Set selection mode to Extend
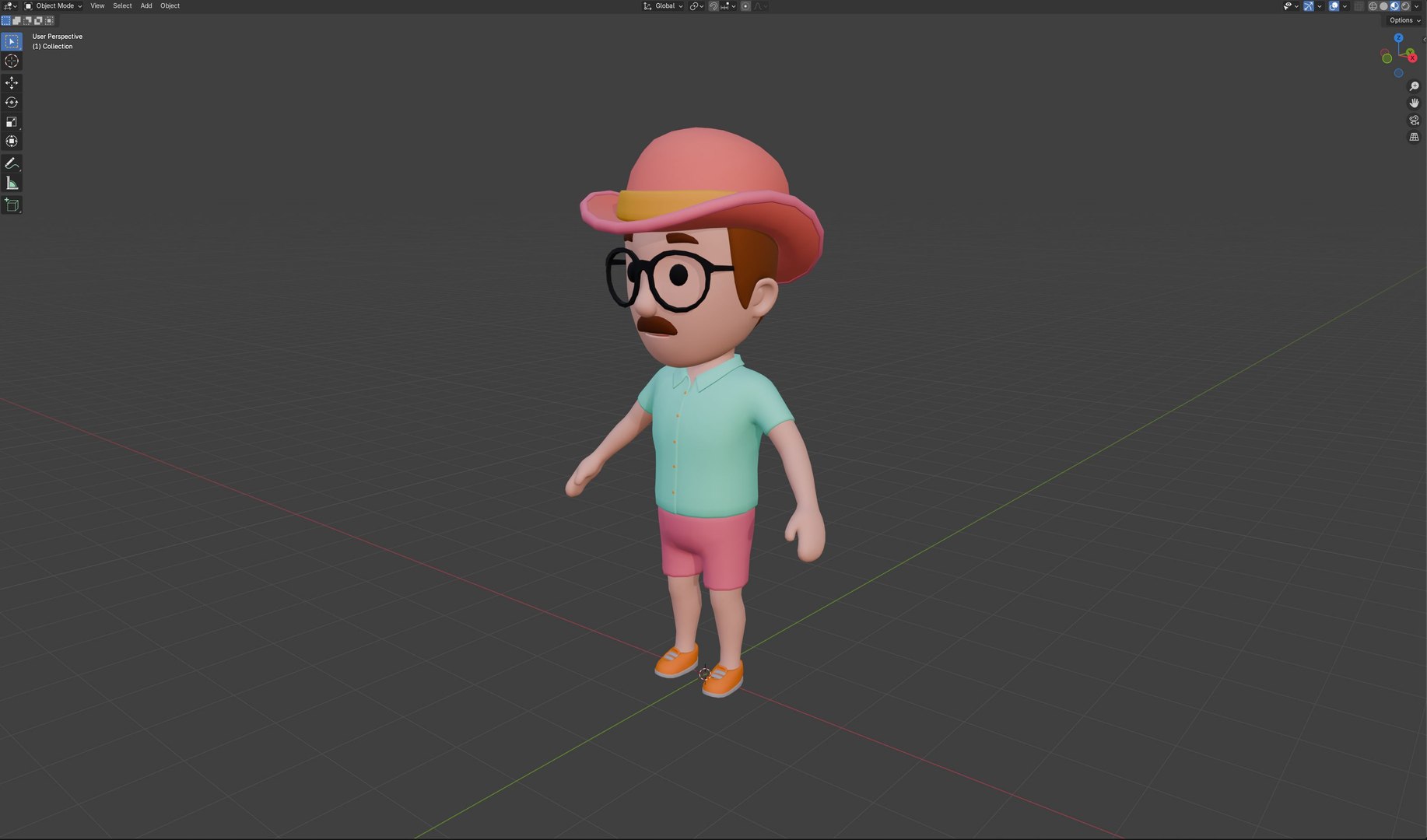Image resolution: width=1427 pixels, height=840 pixels. pyautogui.click(x=16, y=20)
